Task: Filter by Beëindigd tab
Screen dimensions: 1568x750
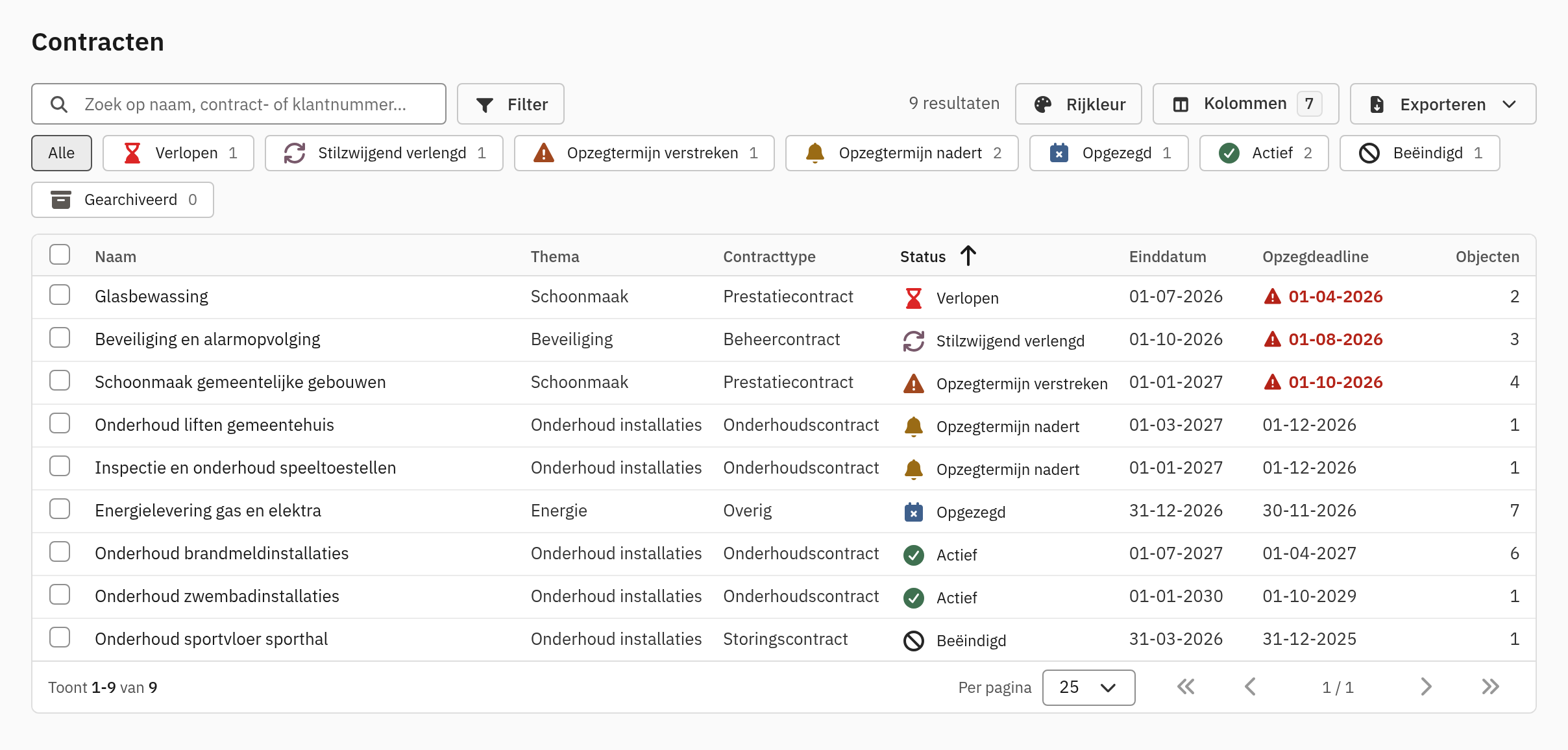Action: 1419,153
